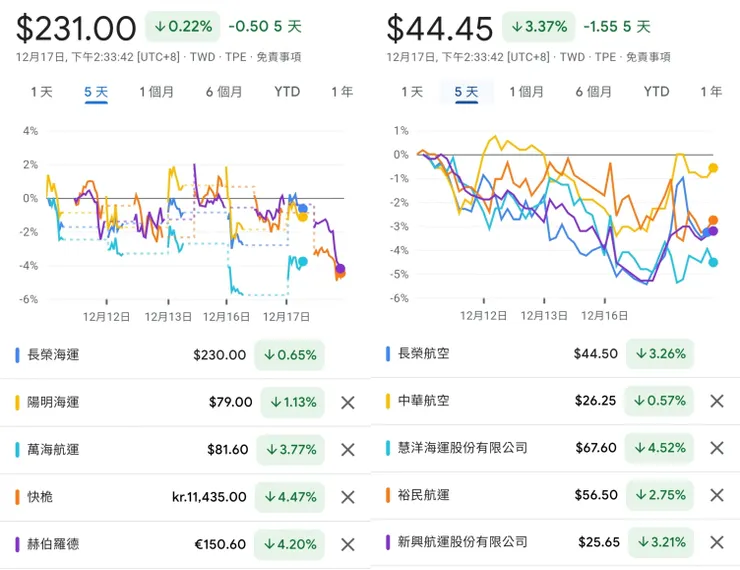Click the ↓3.37% change badge
The width and height of the screenshot is (740, 570).
tap(539, 26)
